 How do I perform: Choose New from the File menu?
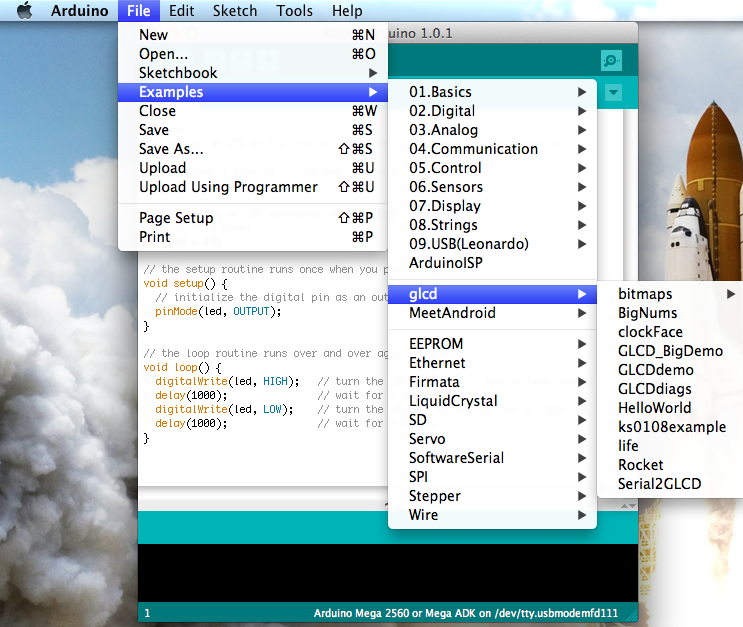pyautogui.click(x=253, y=35)
